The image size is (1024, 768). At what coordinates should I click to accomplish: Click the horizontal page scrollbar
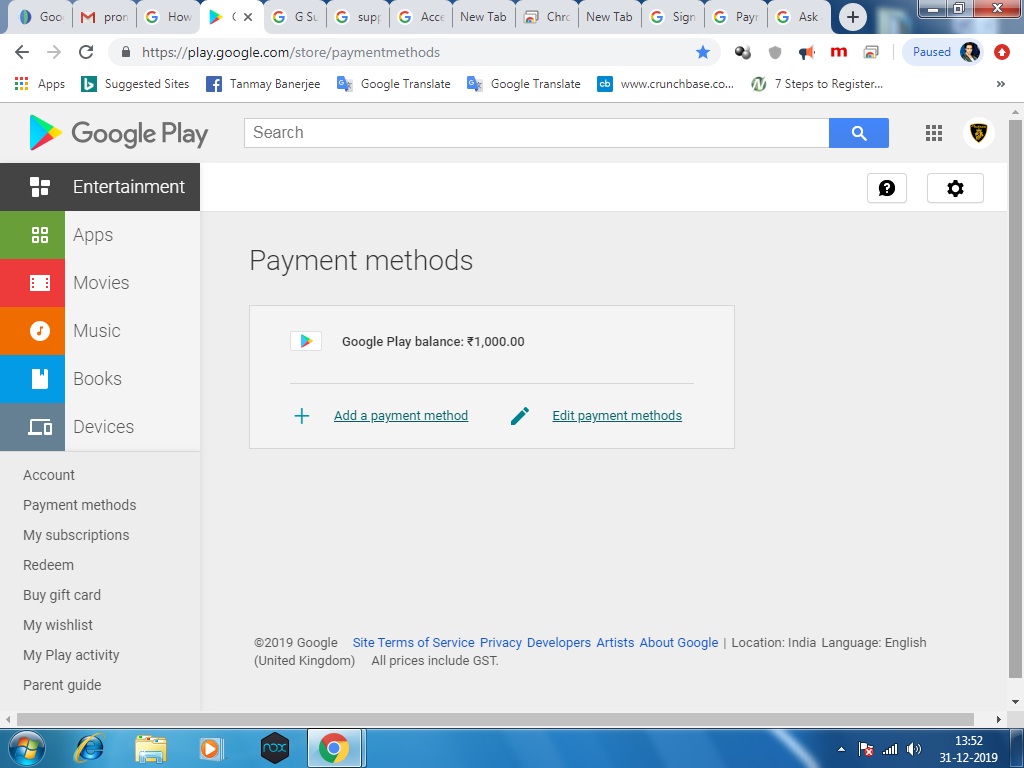tap(496, 719)
